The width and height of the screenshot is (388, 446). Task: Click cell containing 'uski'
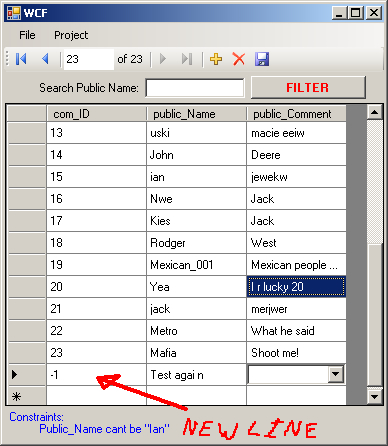click(x=196, y=133)
